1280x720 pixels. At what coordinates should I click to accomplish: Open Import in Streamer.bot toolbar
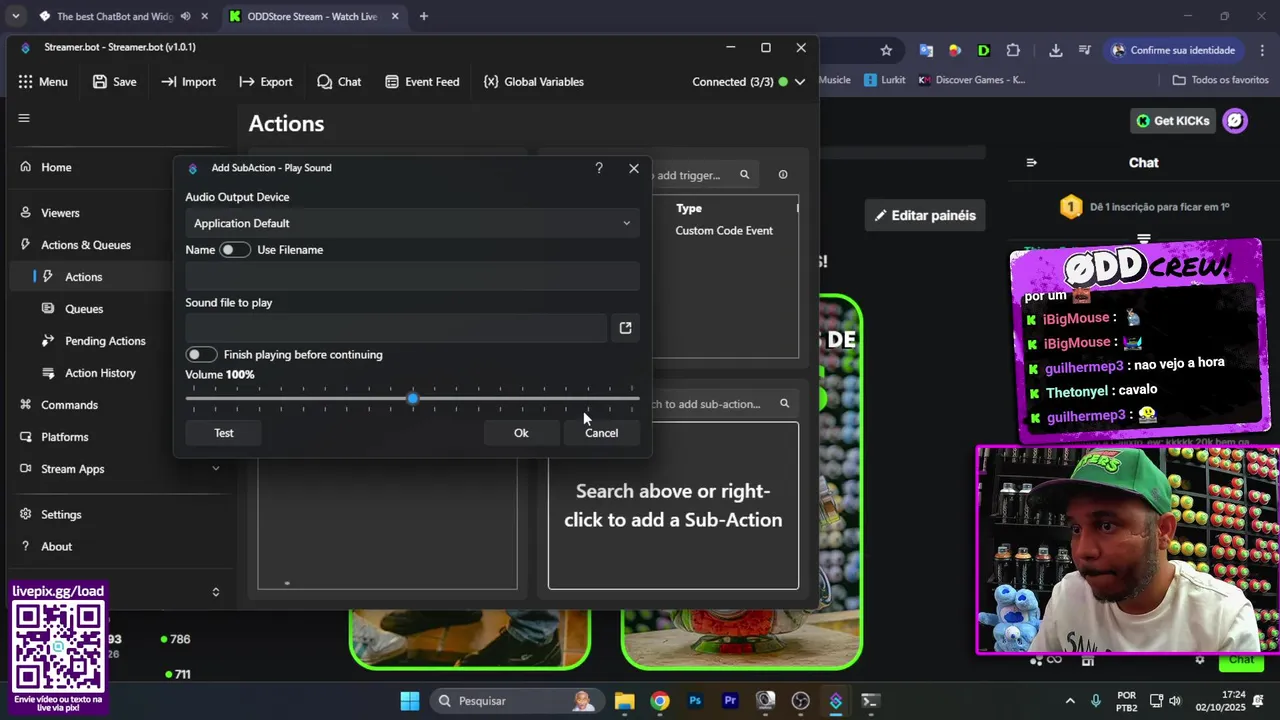(188, 82)
